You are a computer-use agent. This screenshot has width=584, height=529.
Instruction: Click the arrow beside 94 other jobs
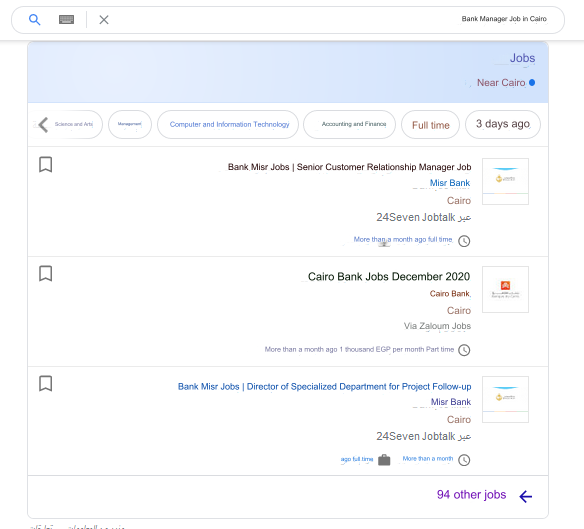coord(526,496)
